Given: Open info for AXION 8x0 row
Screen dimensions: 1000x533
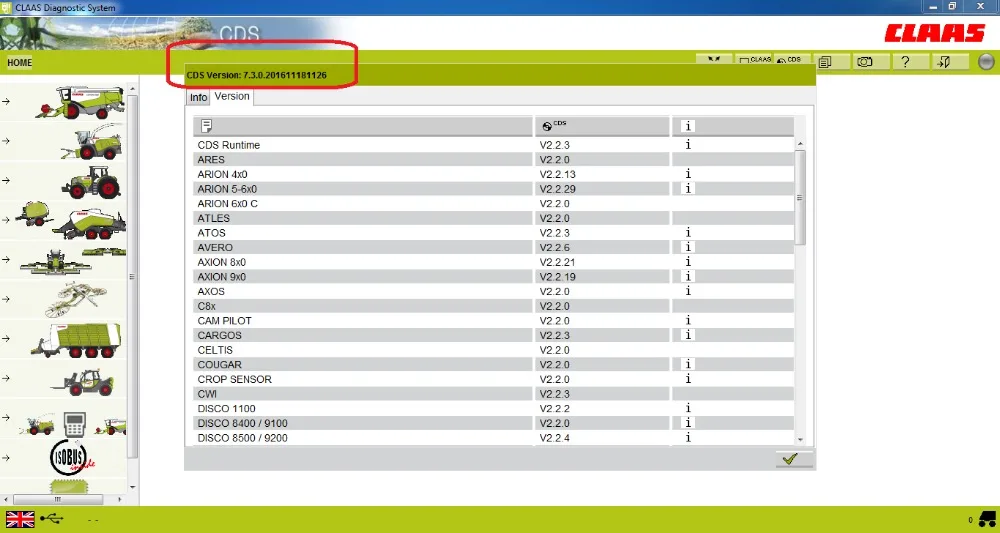Looking at the screenshot, I should click(688, 262).
